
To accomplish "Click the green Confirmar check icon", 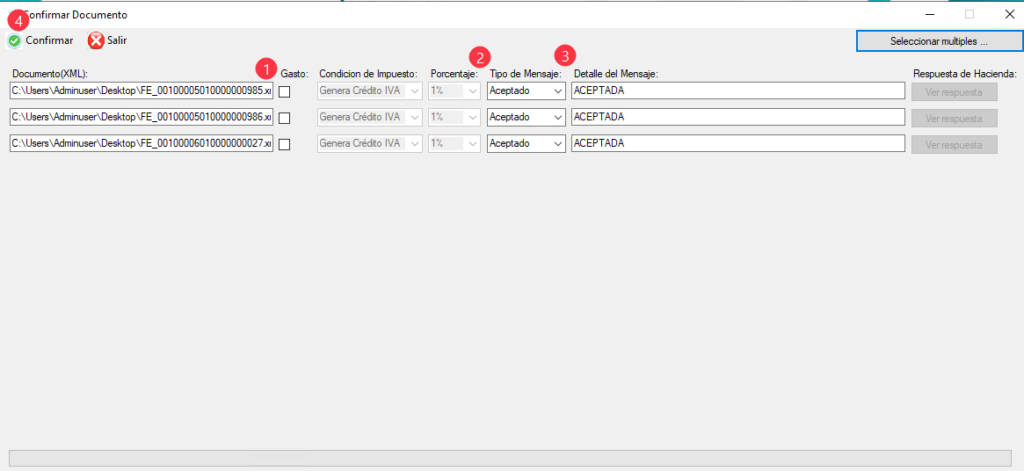I will pyautogui.click(x=14, y=41).
